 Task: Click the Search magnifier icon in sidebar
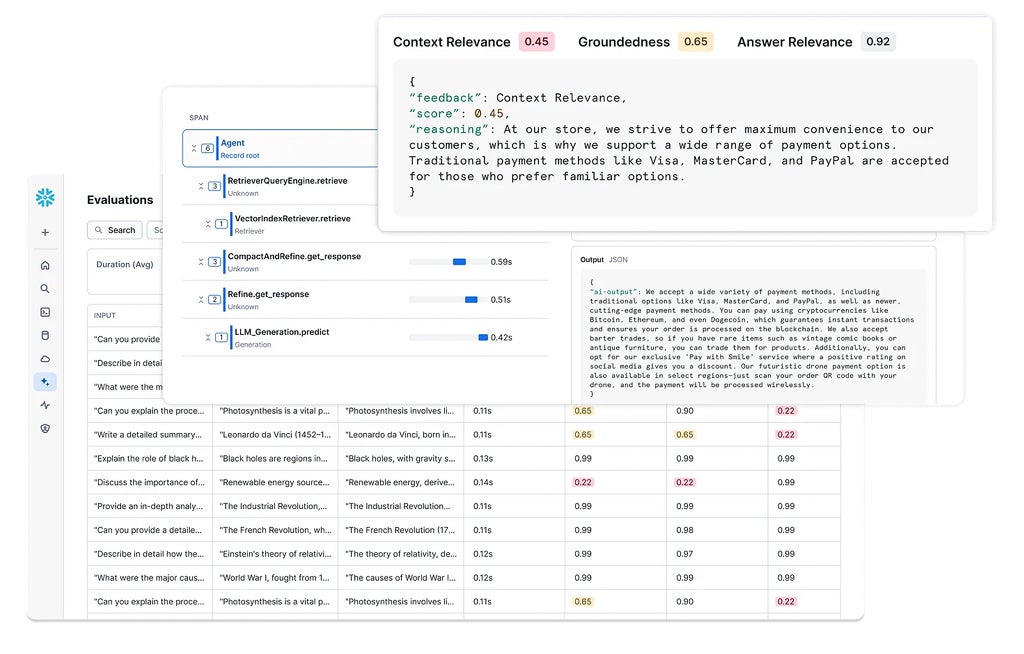tap(44, 288)
